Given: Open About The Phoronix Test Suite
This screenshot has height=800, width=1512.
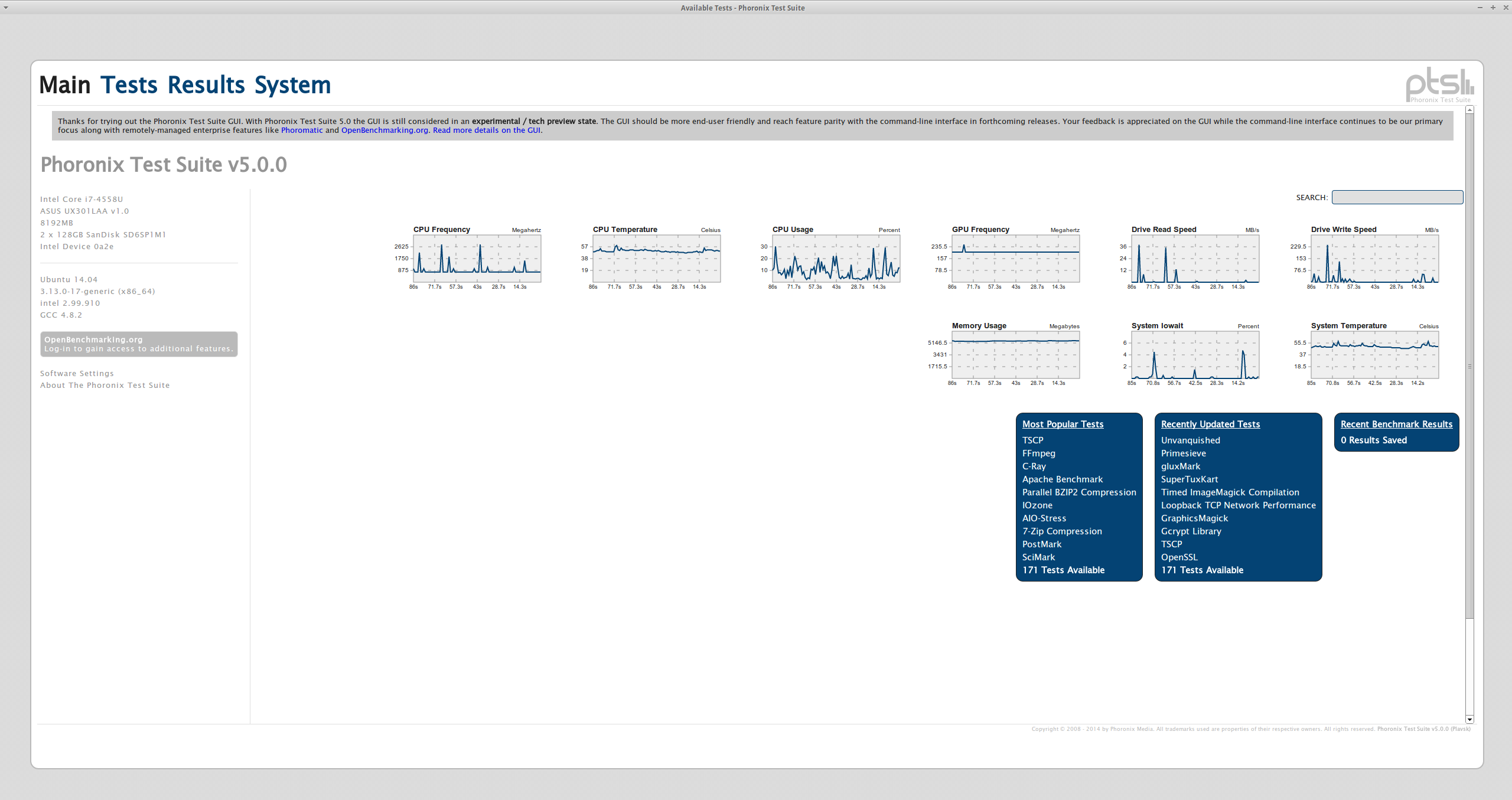Looking at the screenshot, I should pos(105,386).
